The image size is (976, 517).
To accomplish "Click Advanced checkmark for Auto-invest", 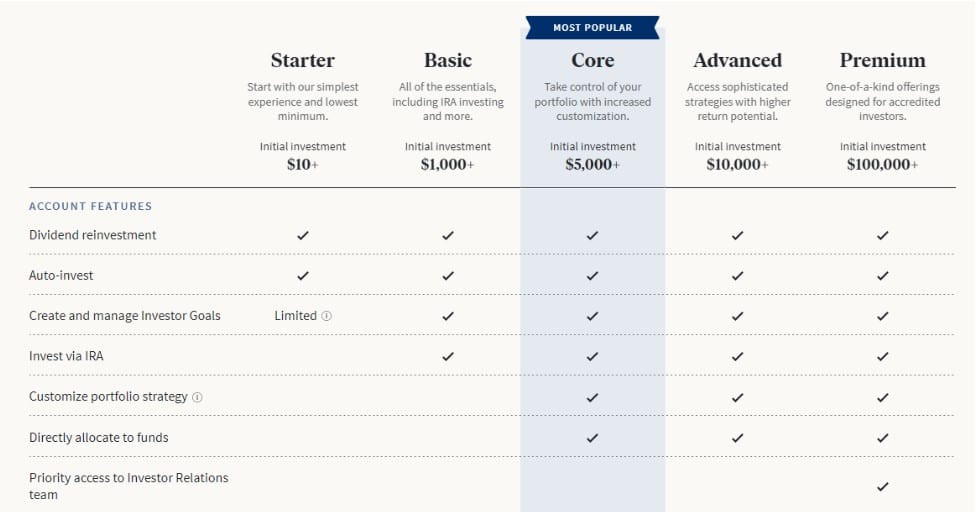I will [738, 276].
